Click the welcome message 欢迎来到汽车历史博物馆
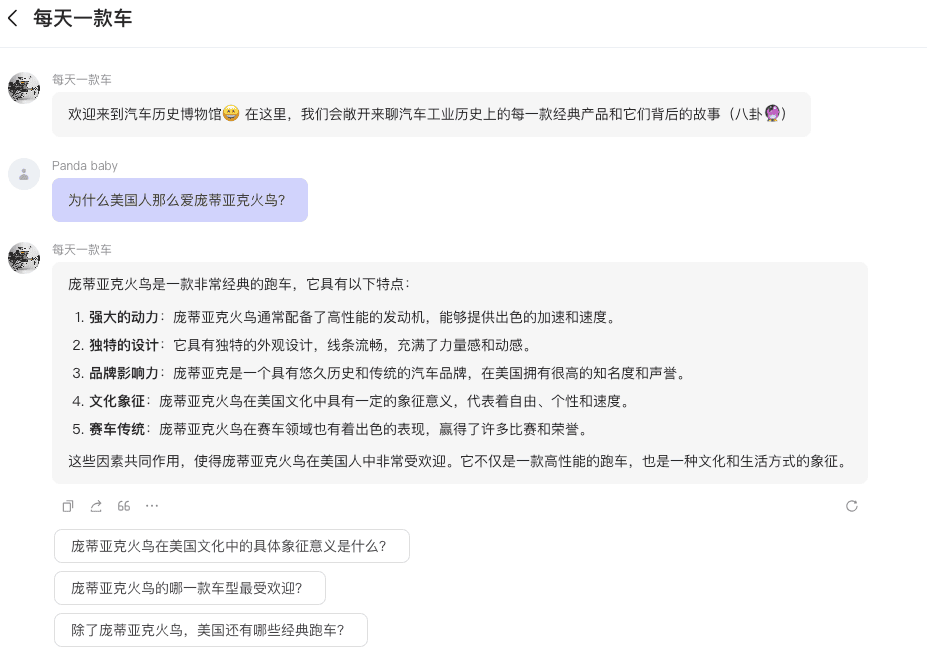 430,115
